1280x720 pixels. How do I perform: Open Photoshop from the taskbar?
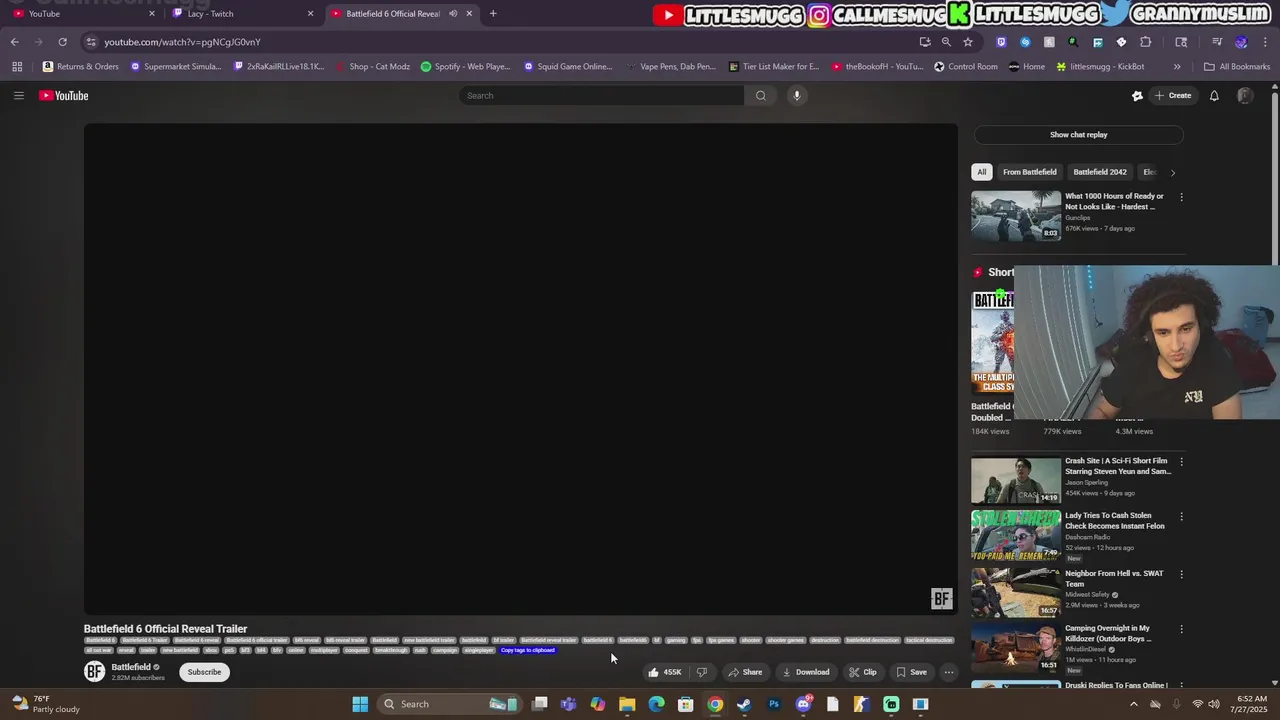pyautogui.click(x=774, y=704)
